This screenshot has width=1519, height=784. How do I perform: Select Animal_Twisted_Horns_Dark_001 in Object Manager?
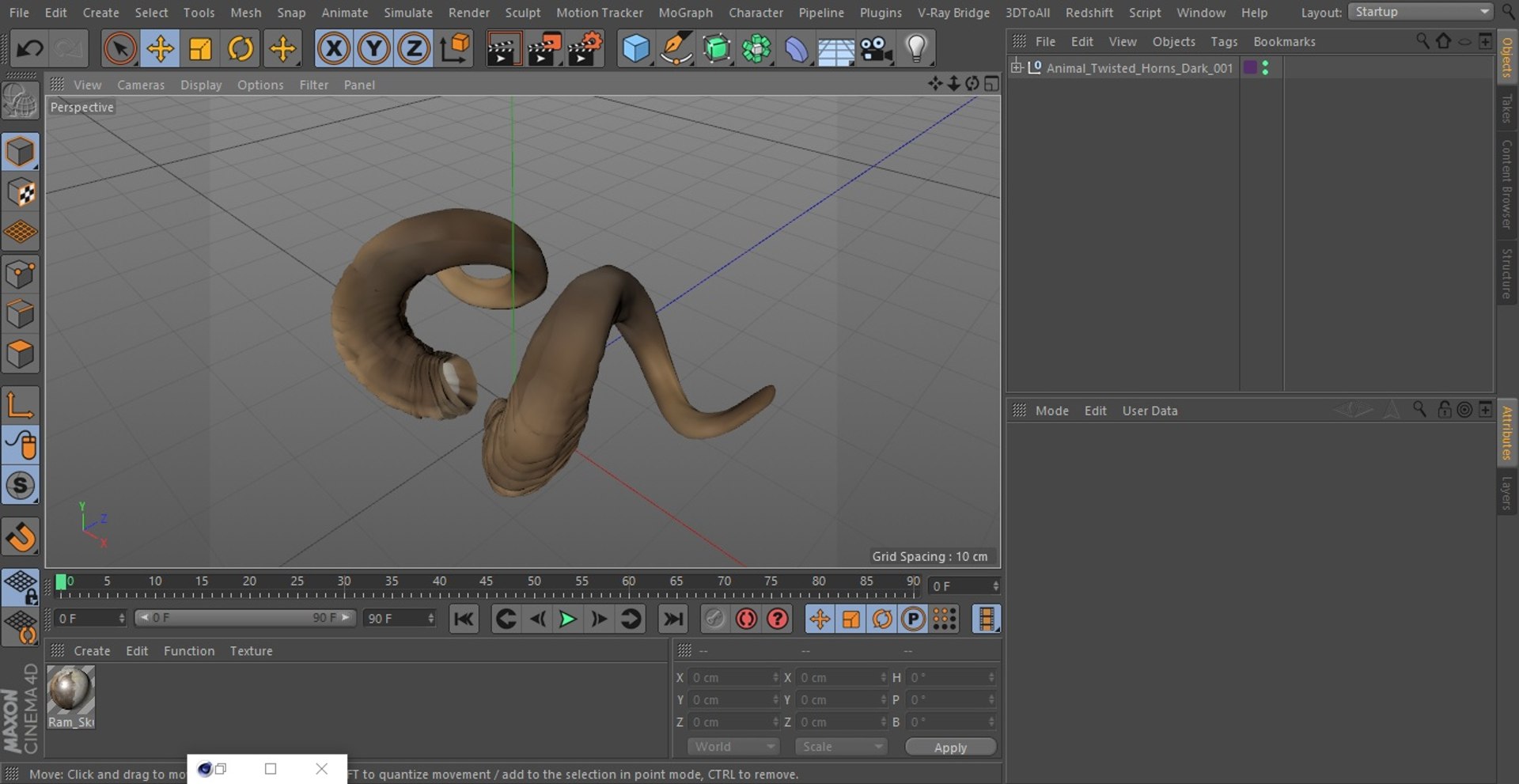pyautogui.click(x=1139, y=68)
